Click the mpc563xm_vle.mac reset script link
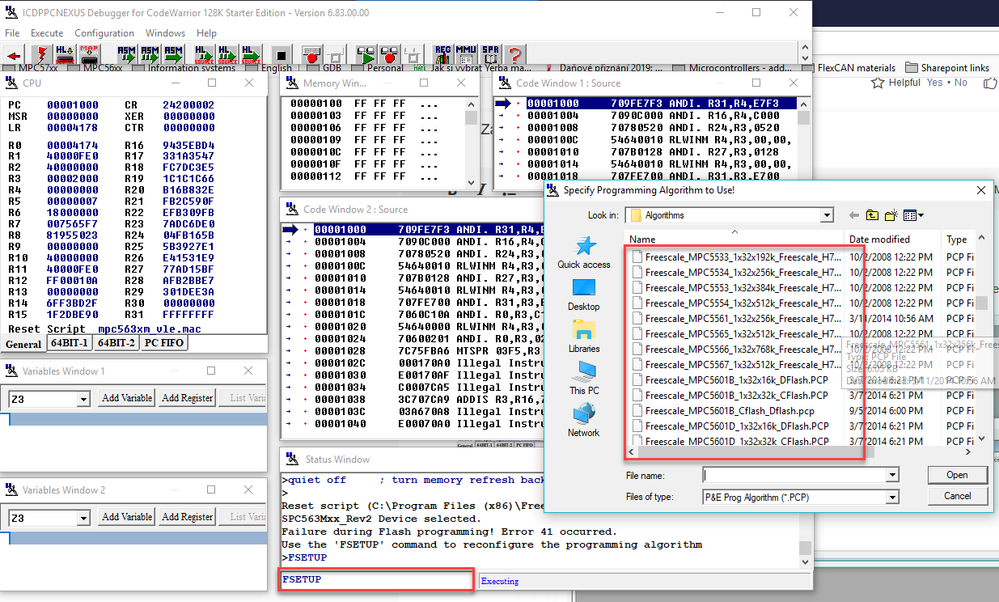This screenshot has height=602, width=999. pos(149,329)
